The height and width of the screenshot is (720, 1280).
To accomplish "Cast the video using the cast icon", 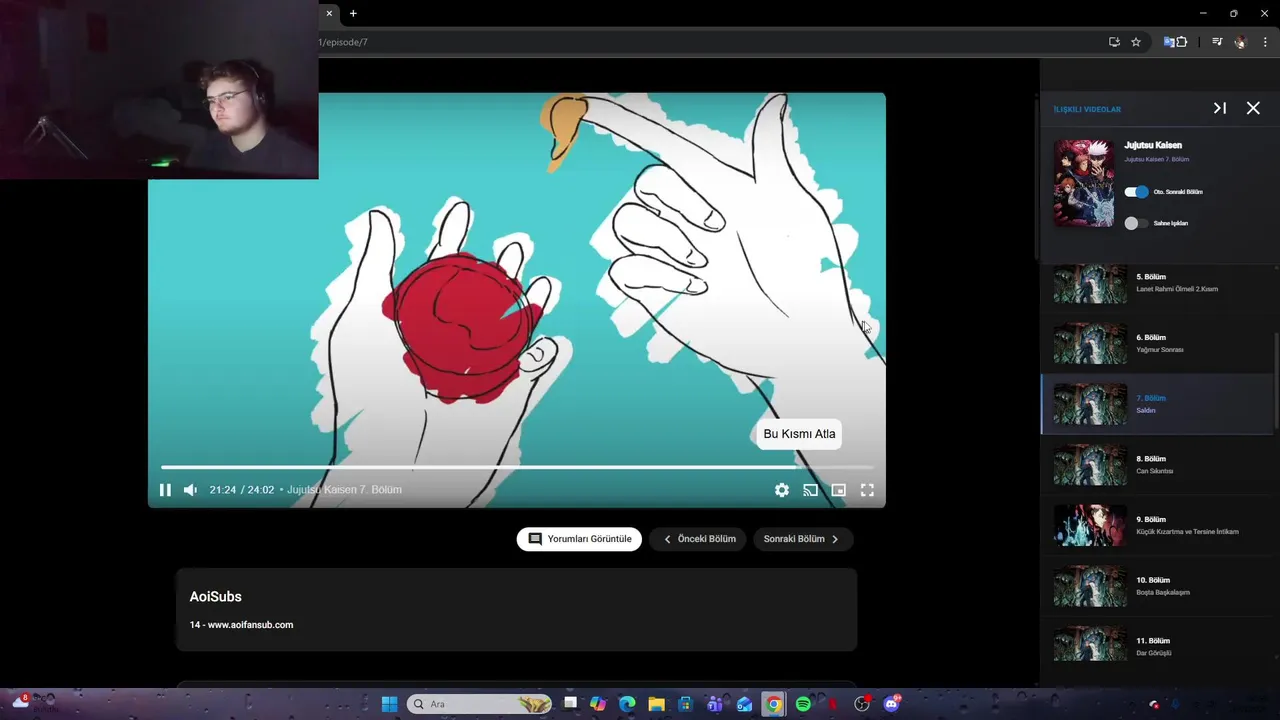I will 810,490.
